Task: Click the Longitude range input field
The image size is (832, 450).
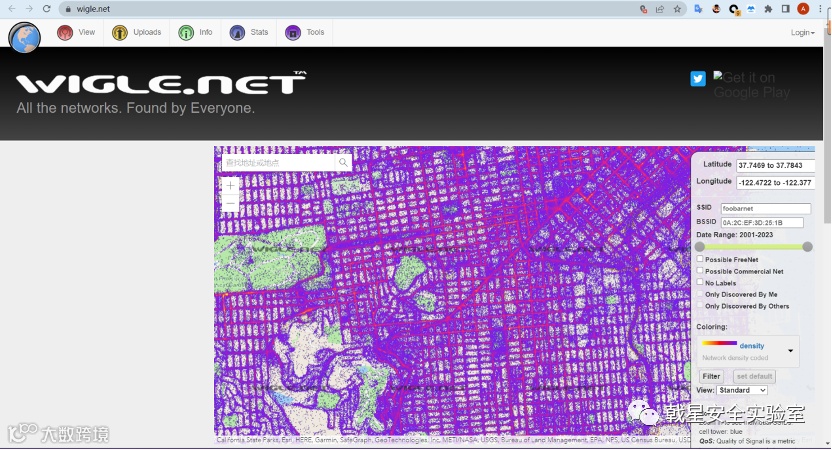Action: pos(775,183)
